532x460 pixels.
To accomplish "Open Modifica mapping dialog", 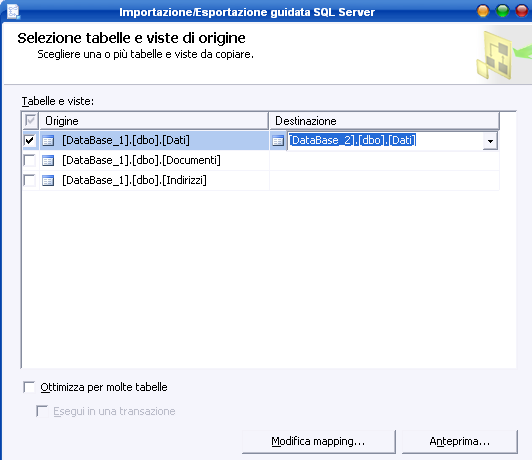I will point(319,442).
